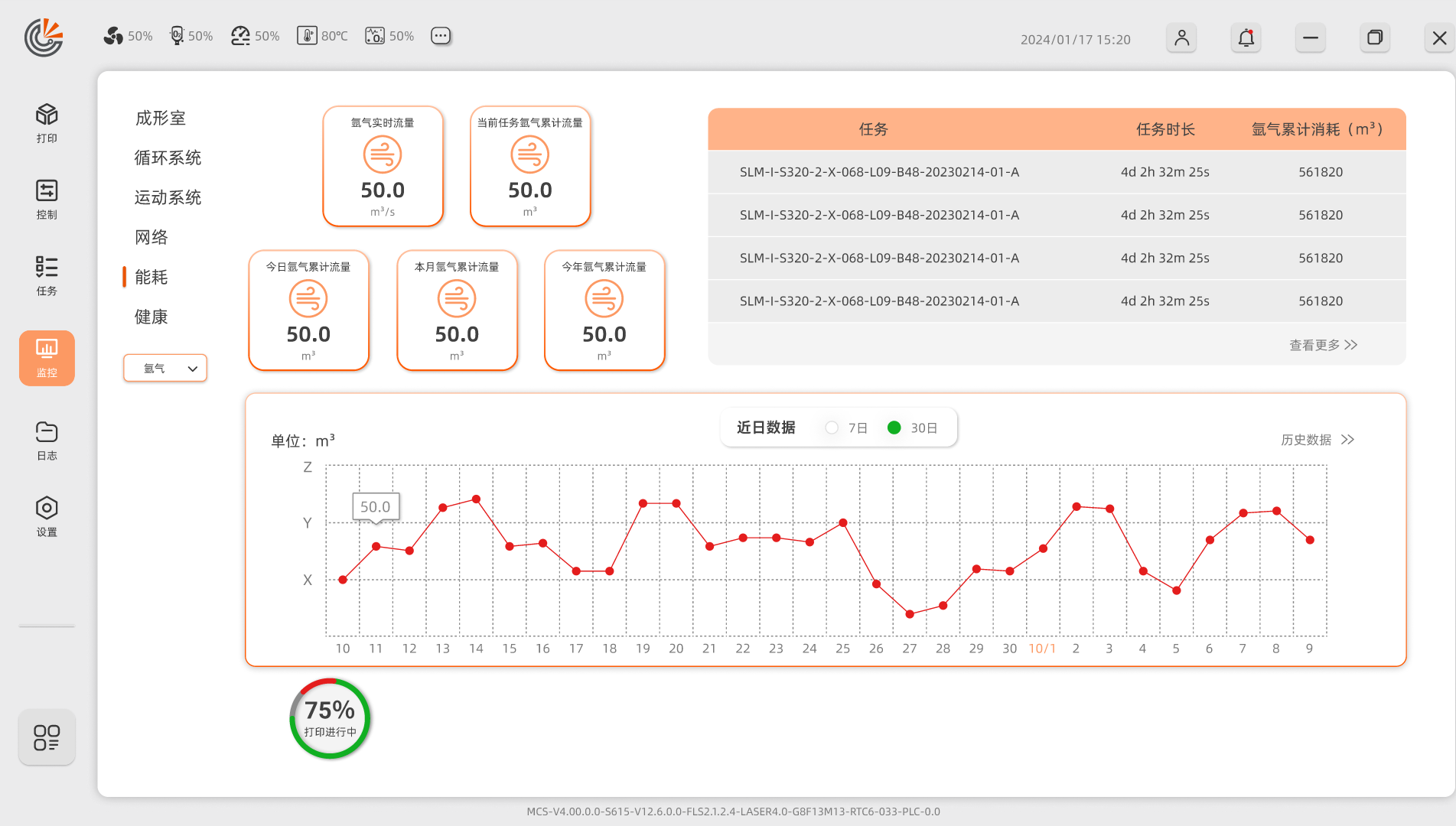Expand 查看更多 to see more tasks
This screenshot has height=826, width=1456.
pos(1323,345)
